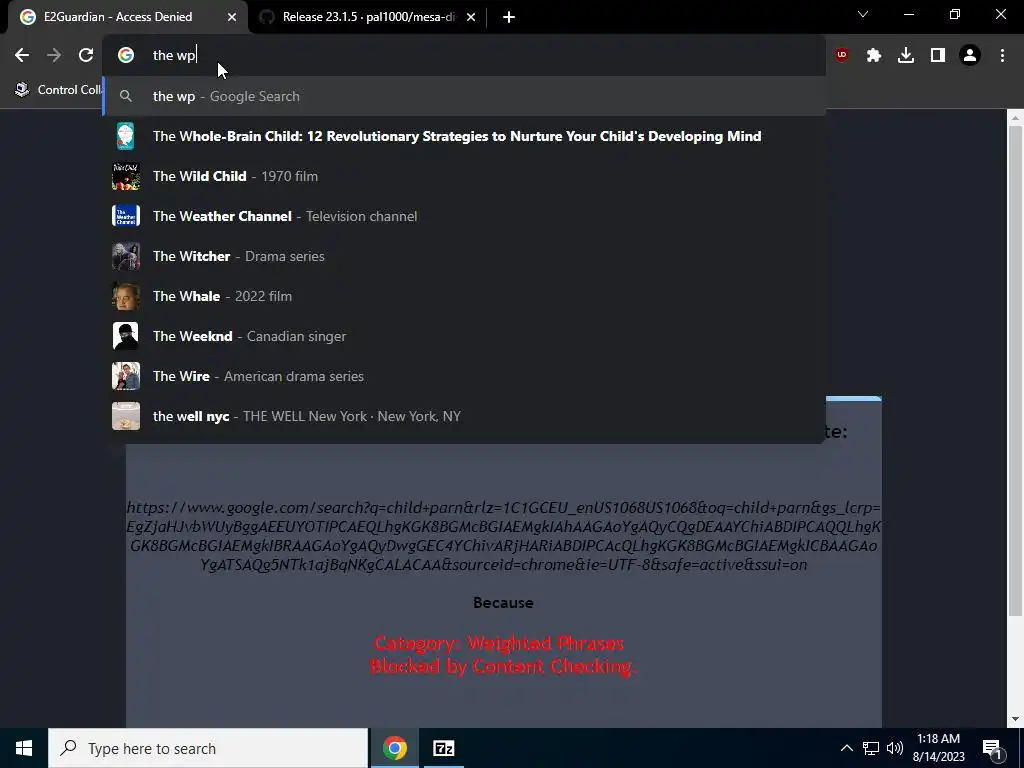The image size is (1024, 768).
Task: Open the Control Coll bookmark
Action: coord(59,90)
